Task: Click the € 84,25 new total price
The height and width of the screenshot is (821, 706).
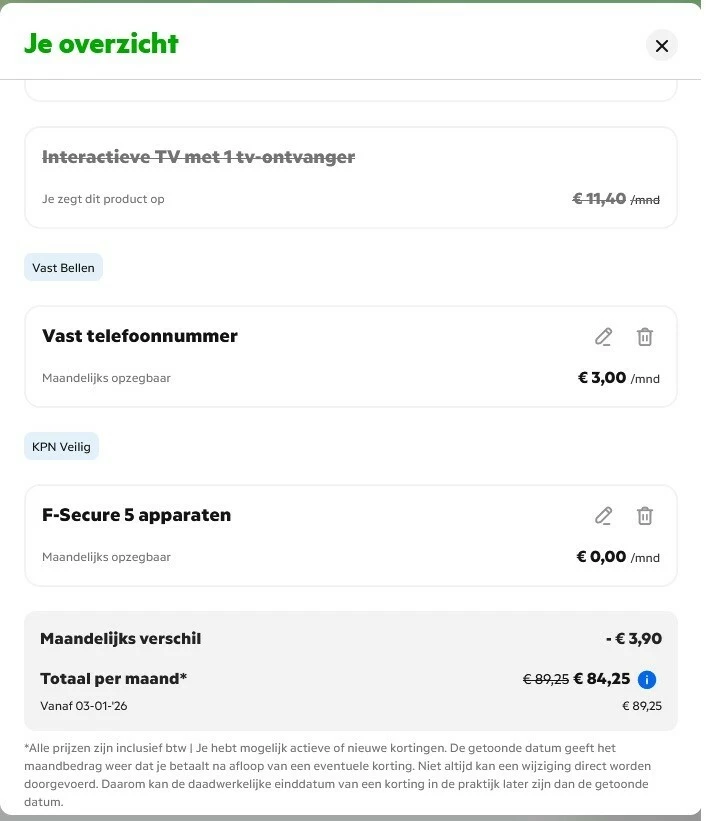Action: pos(601,679)
